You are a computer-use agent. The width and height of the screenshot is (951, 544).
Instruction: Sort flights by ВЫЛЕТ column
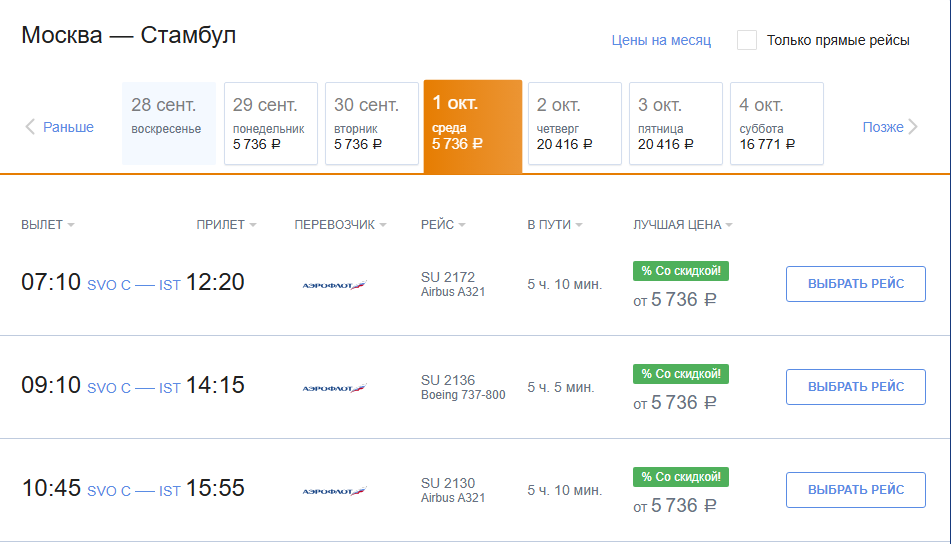tap(47, 225)
